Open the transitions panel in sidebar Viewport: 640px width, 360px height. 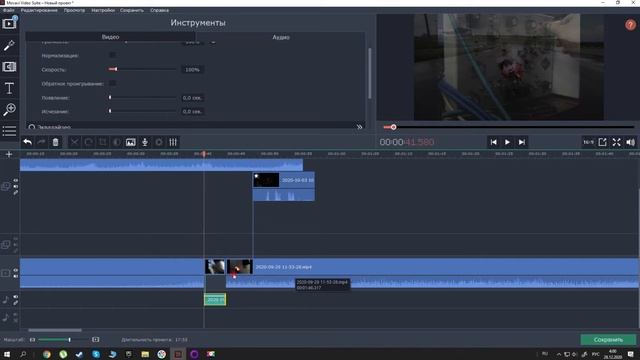coord(9,67)
